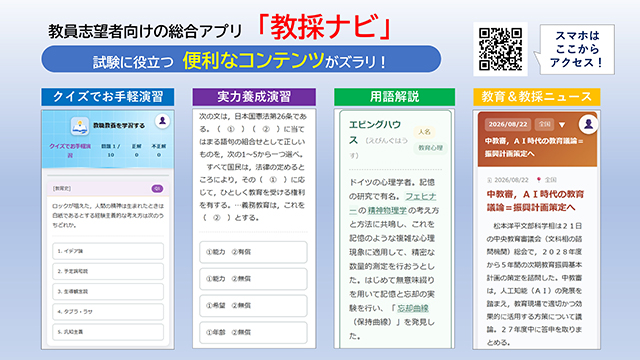Click the エビングハウス entry title
This screenshot has width=640, height=360.
374,132
